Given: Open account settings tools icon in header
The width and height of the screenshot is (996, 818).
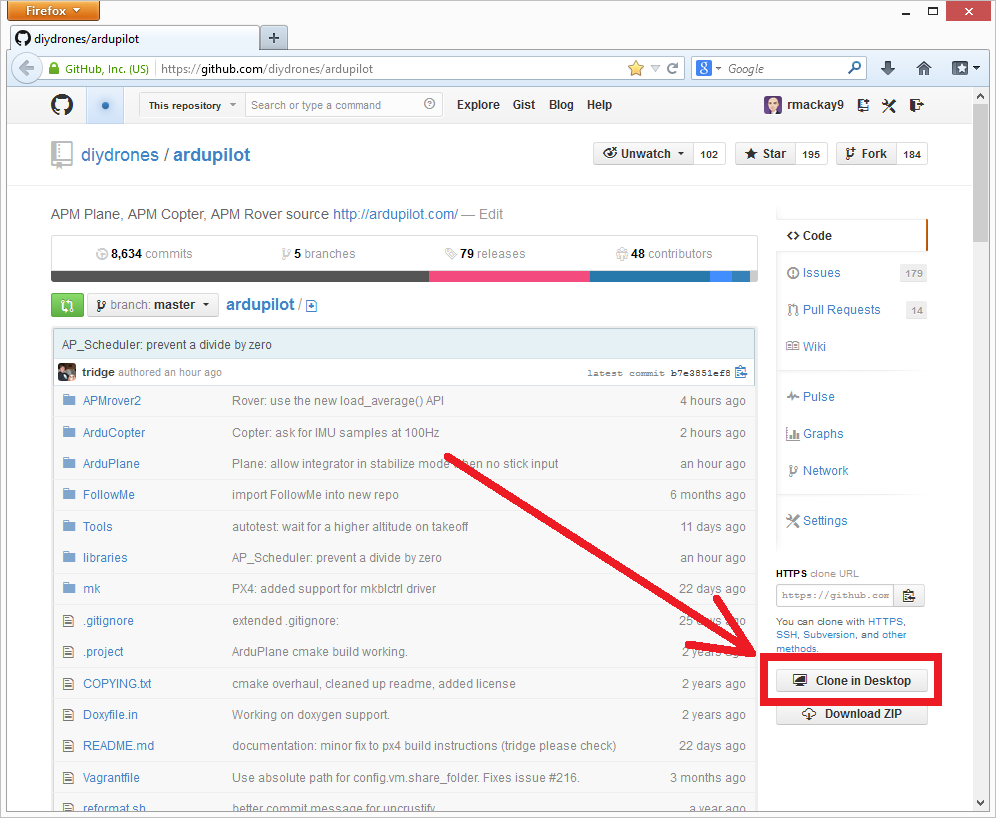Looking at the screenshot, I should point(888,105).
